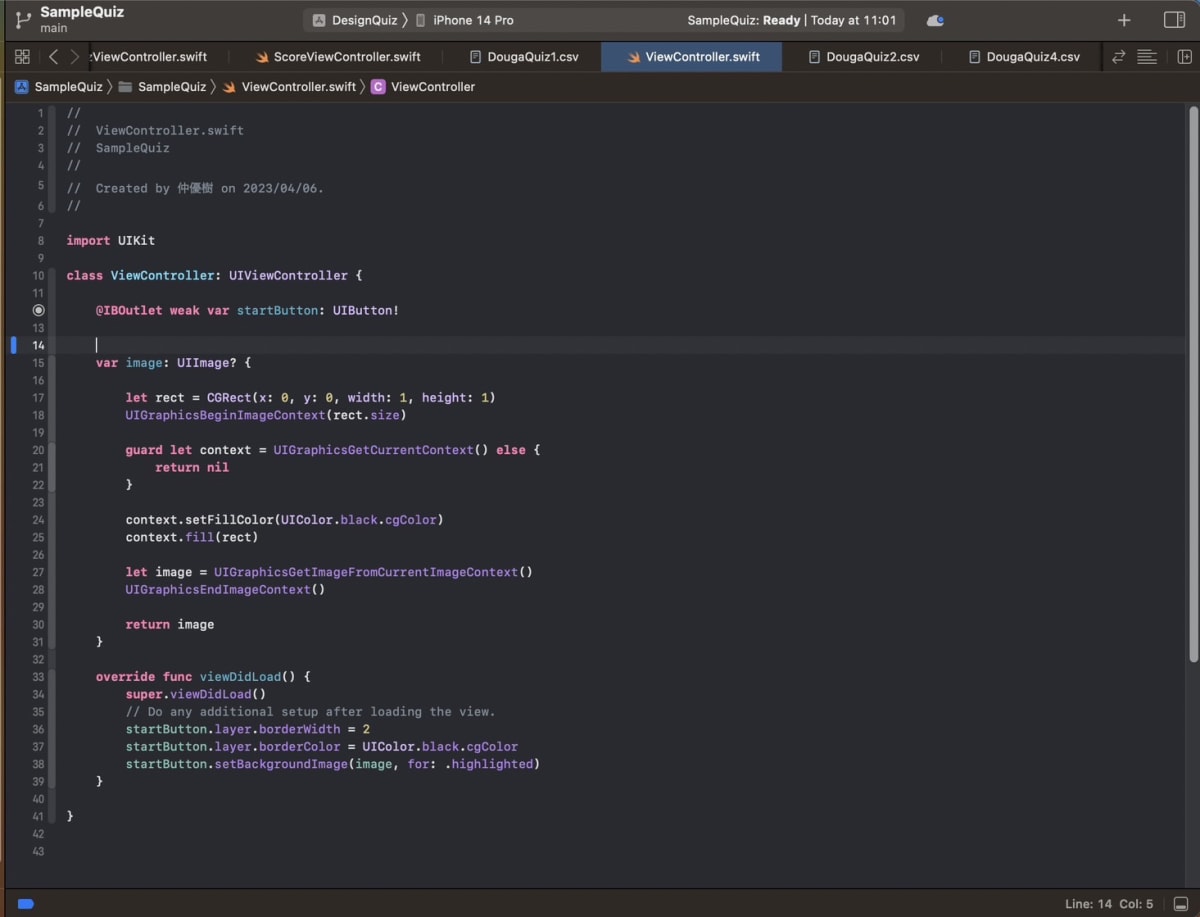The width and height of the screenshot is (1200, 917).
Task: Click the import UIKit statement
Action: click(x=111, y=241)
